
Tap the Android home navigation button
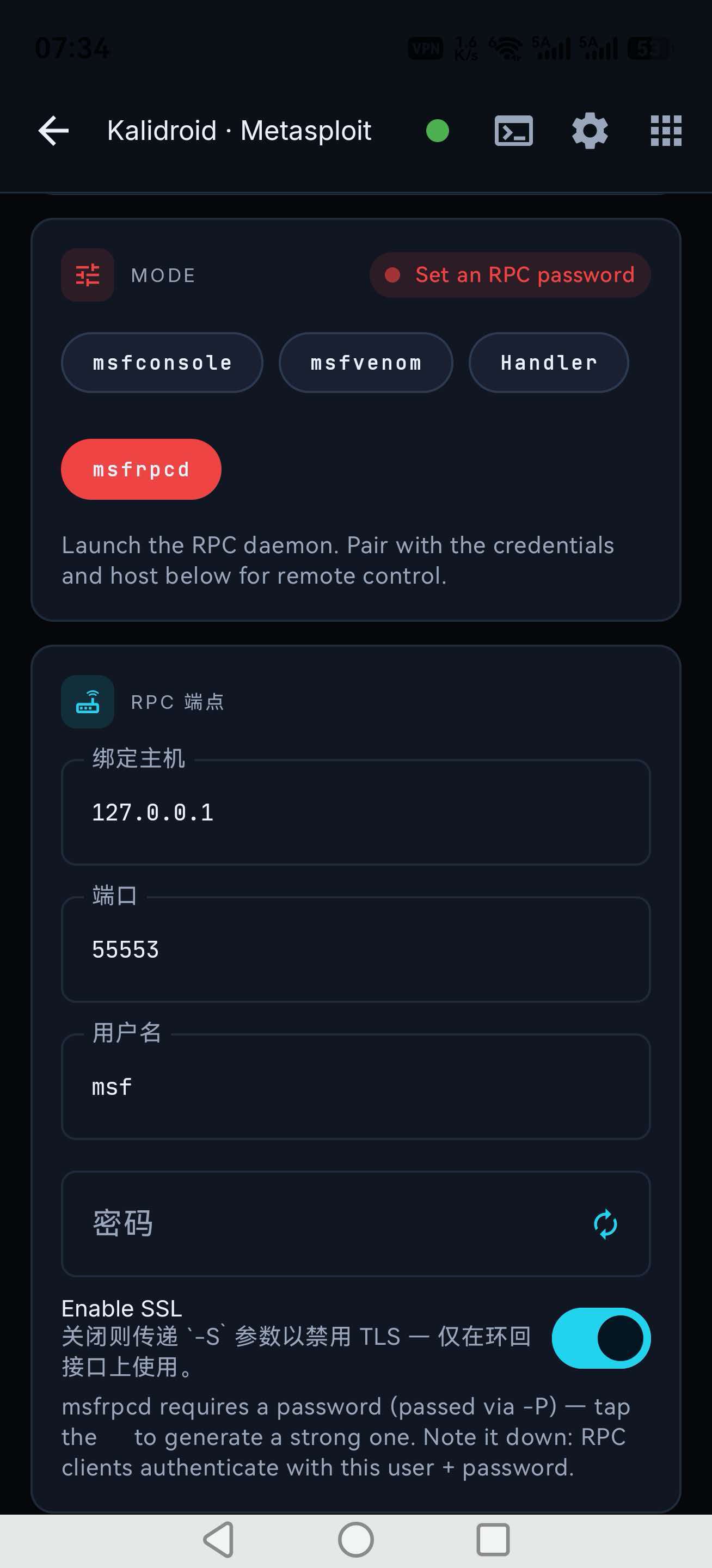coord(356,1540)
